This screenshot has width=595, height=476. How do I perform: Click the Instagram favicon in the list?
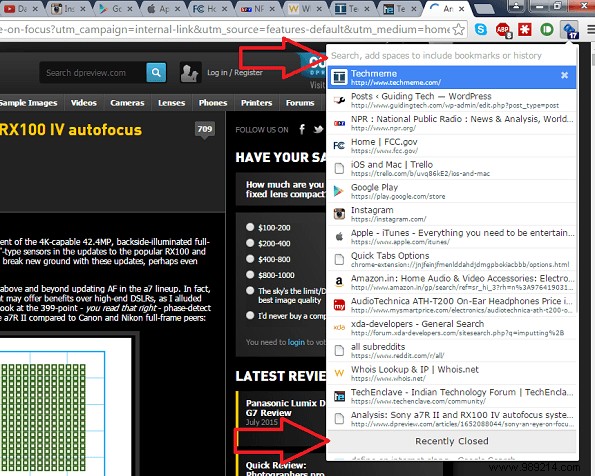coord(339,214)
